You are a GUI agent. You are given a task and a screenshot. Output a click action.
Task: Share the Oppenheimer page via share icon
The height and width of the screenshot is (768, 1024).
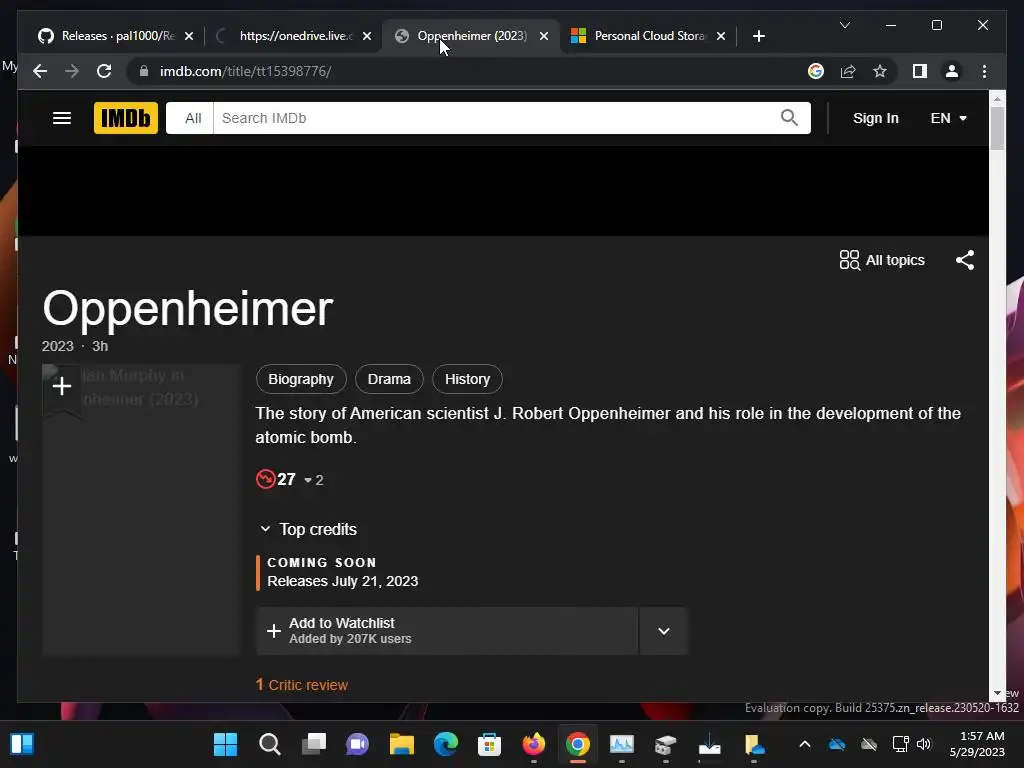(x=965, y=260)
